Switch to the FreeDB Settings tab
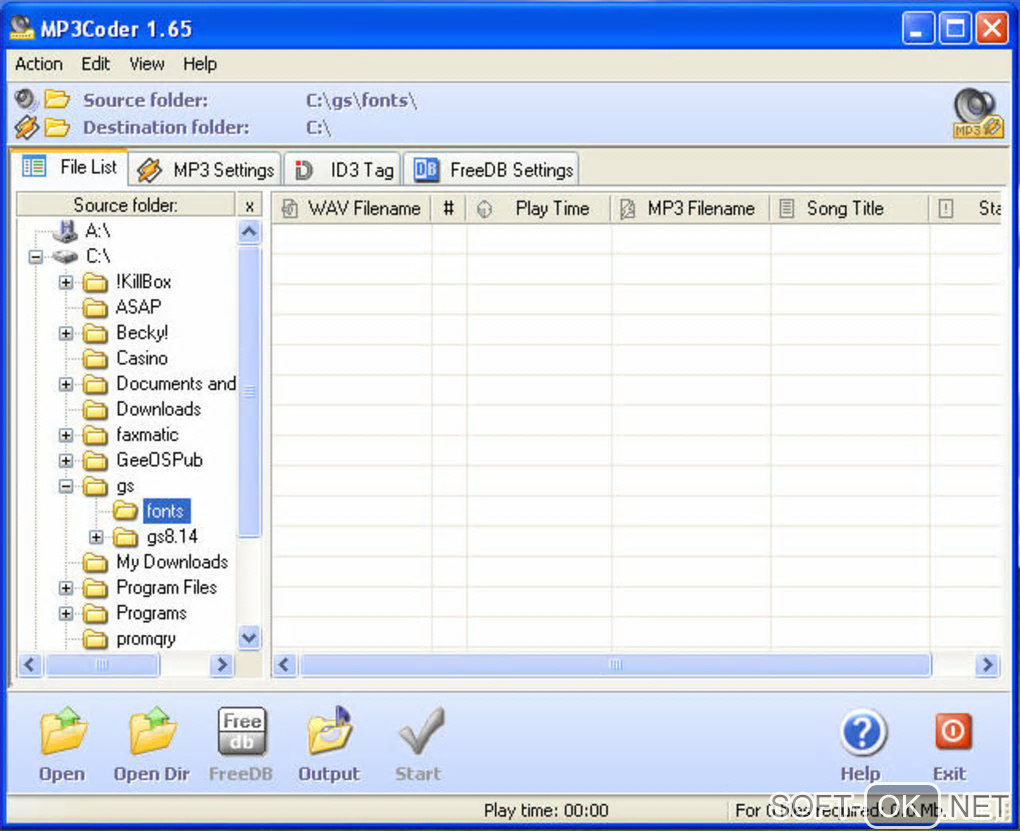This screenshot has width=1020, height=831. pyautogui.click(x=491, y=170)
